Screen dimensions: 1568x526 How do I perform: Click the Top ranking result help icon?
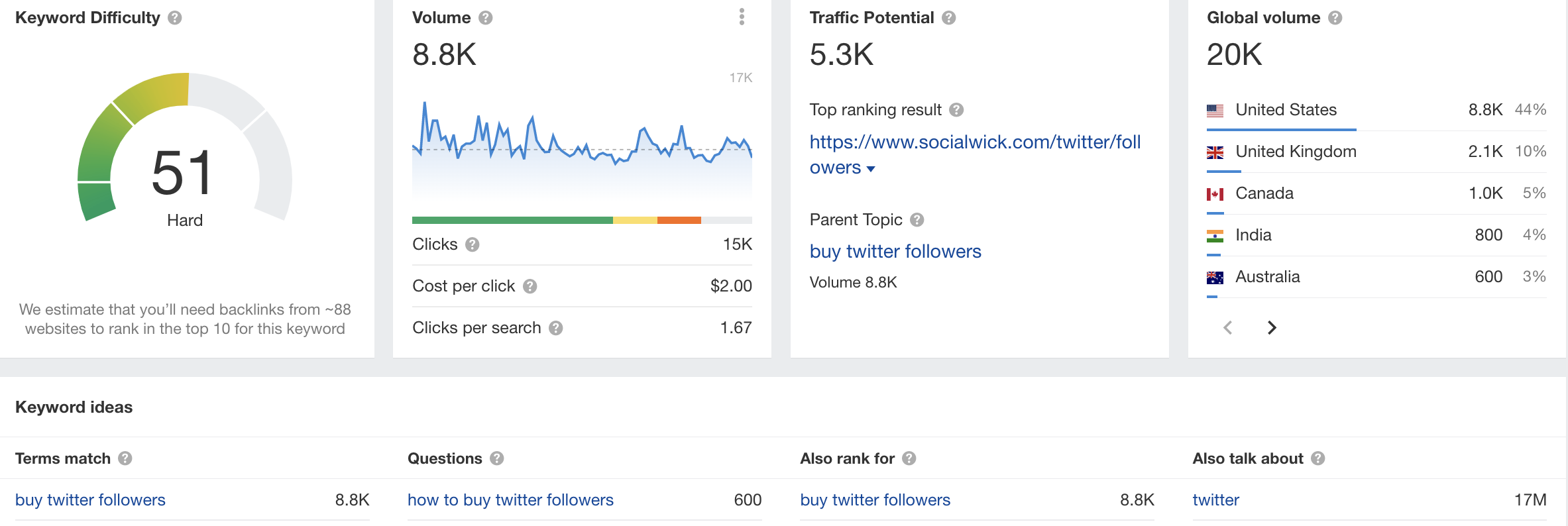tap(956, 110)
